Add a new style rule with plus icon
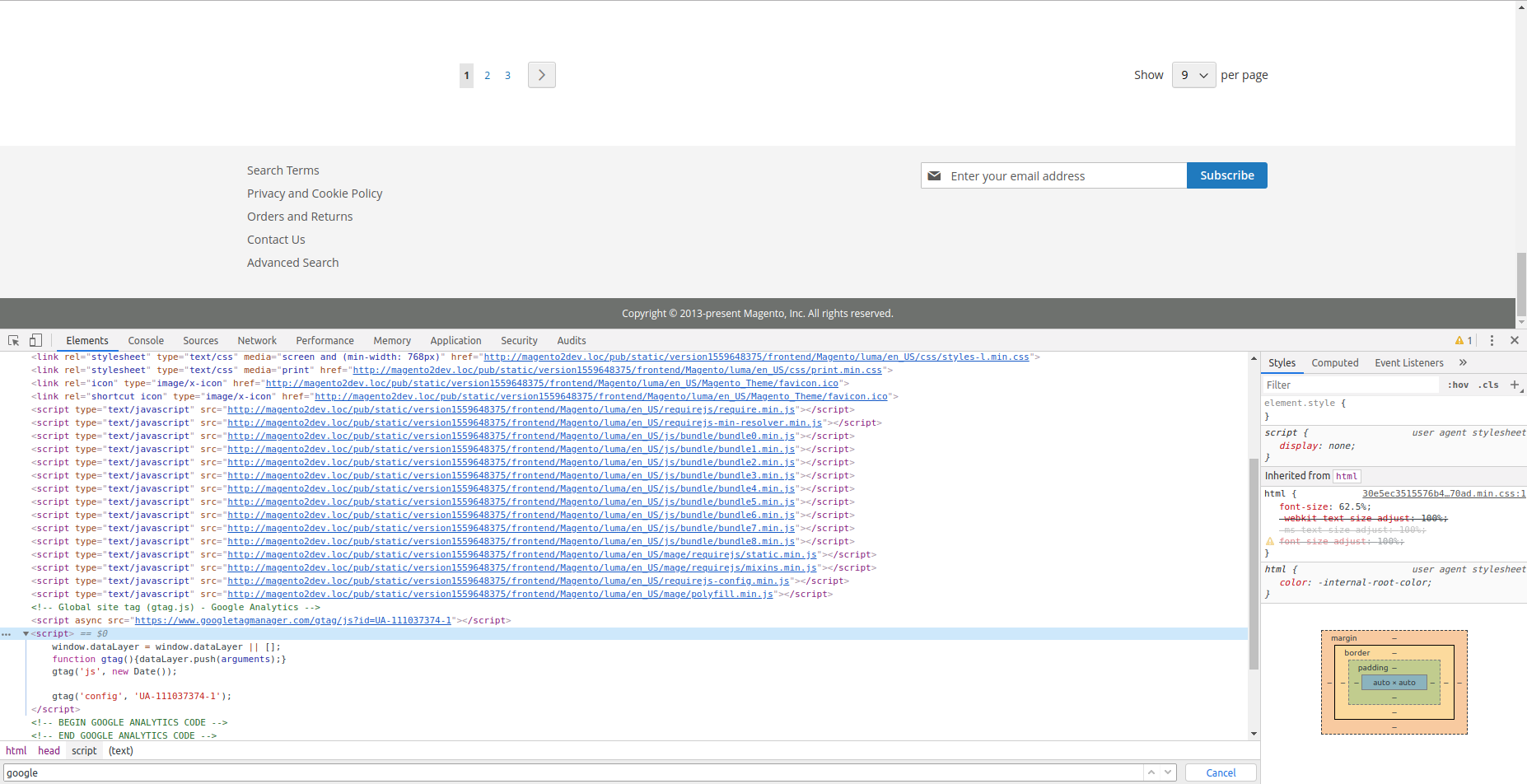The height and width of the screenshot is (784, 1527). coord(1515,384)
